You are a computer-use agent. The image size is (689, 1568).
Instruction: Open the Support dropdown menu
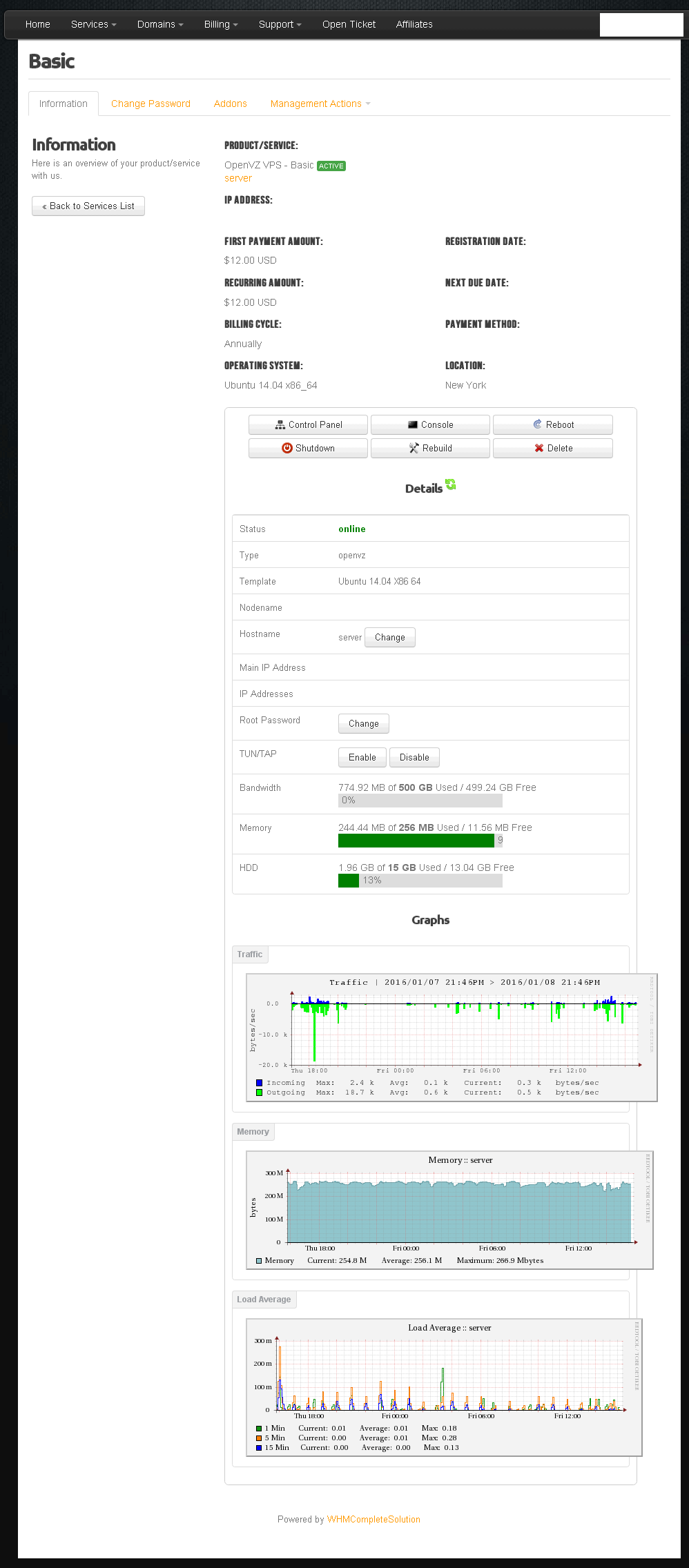click(280, 25)
